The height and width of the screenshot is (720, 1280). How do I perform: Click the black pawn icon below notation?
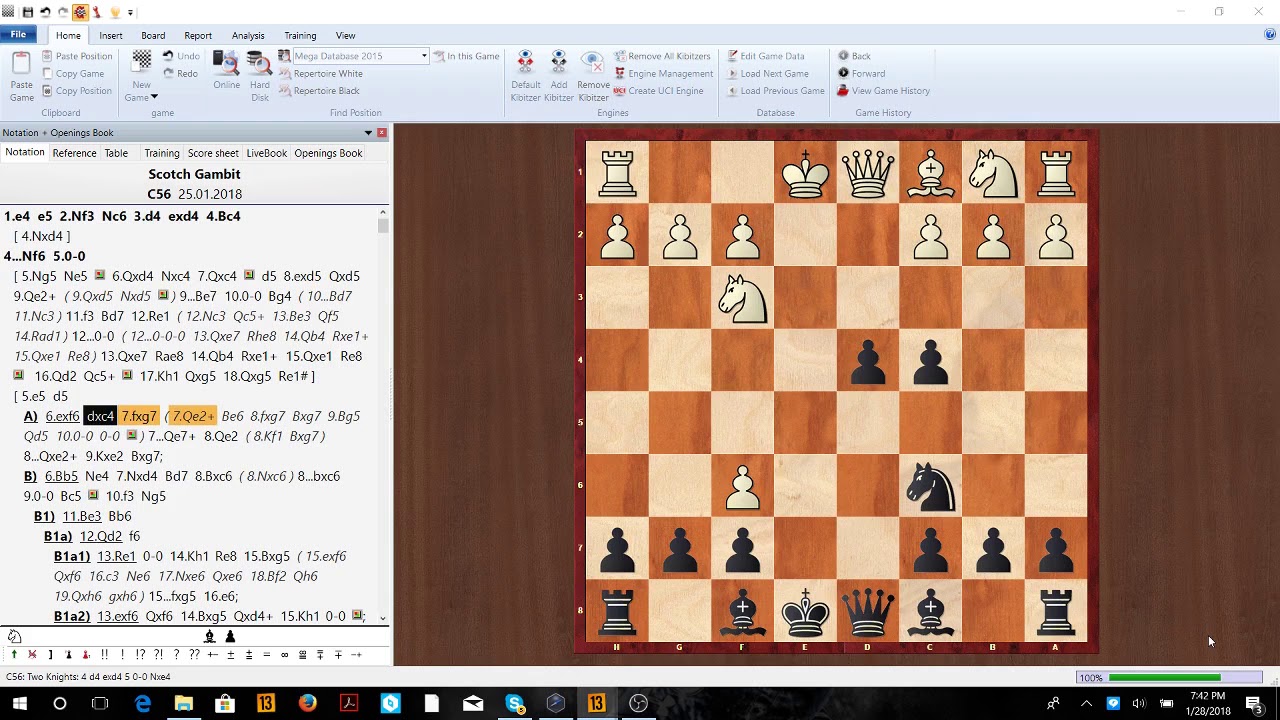230,636
